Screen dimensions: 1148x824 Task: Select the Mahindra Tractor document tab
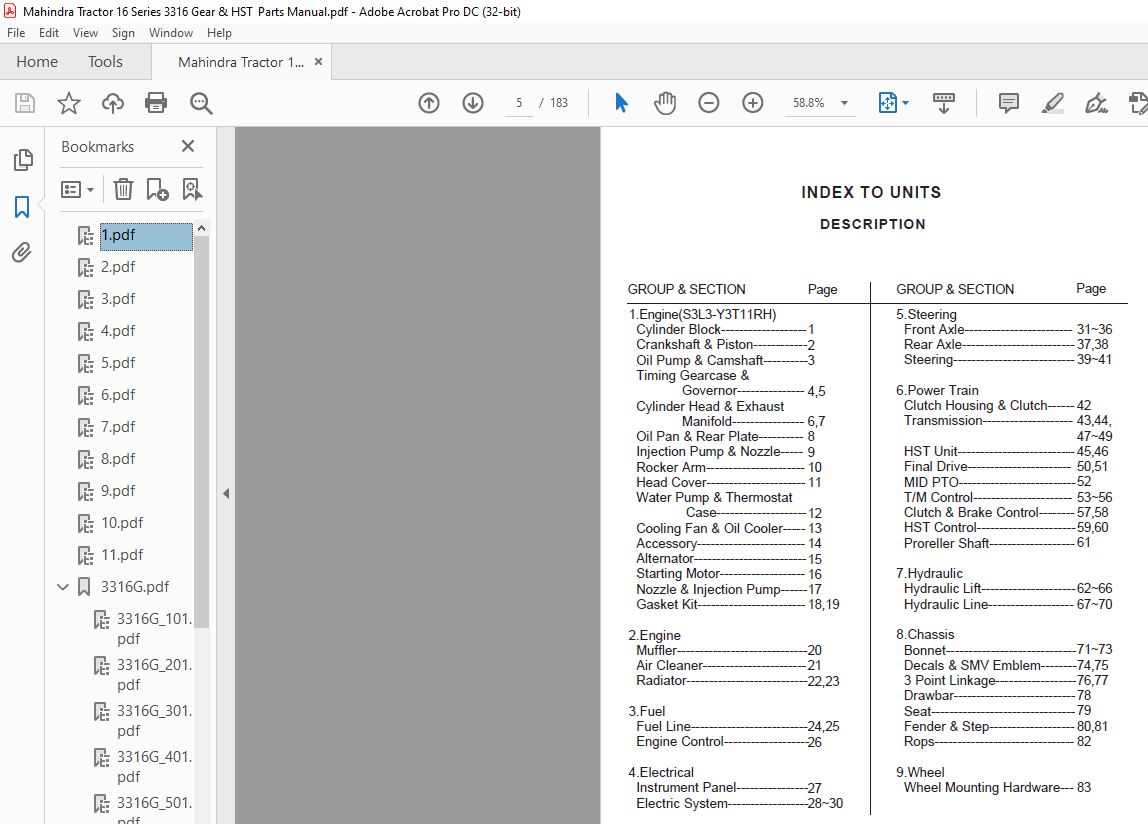click(x=240, y=62)
